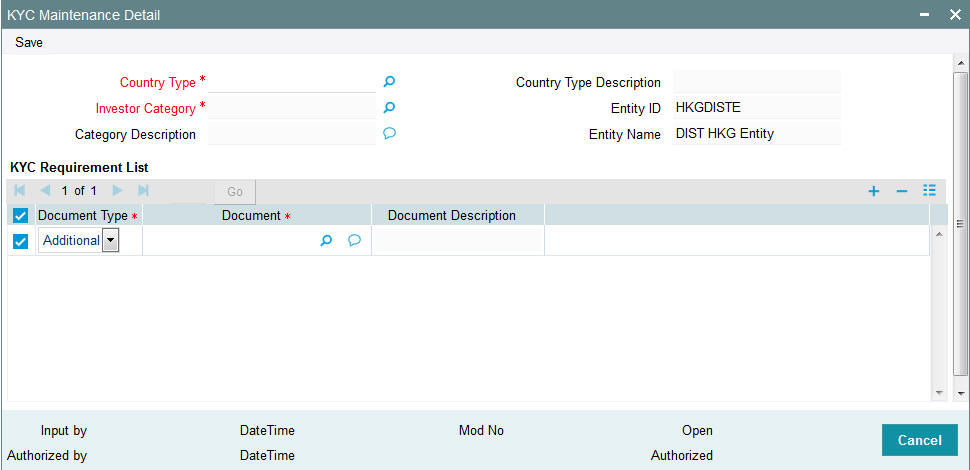The height and width of the screenshot is (470, 970).
Task: Click the table scrollbar down arrow
Action: coord(938,393)
